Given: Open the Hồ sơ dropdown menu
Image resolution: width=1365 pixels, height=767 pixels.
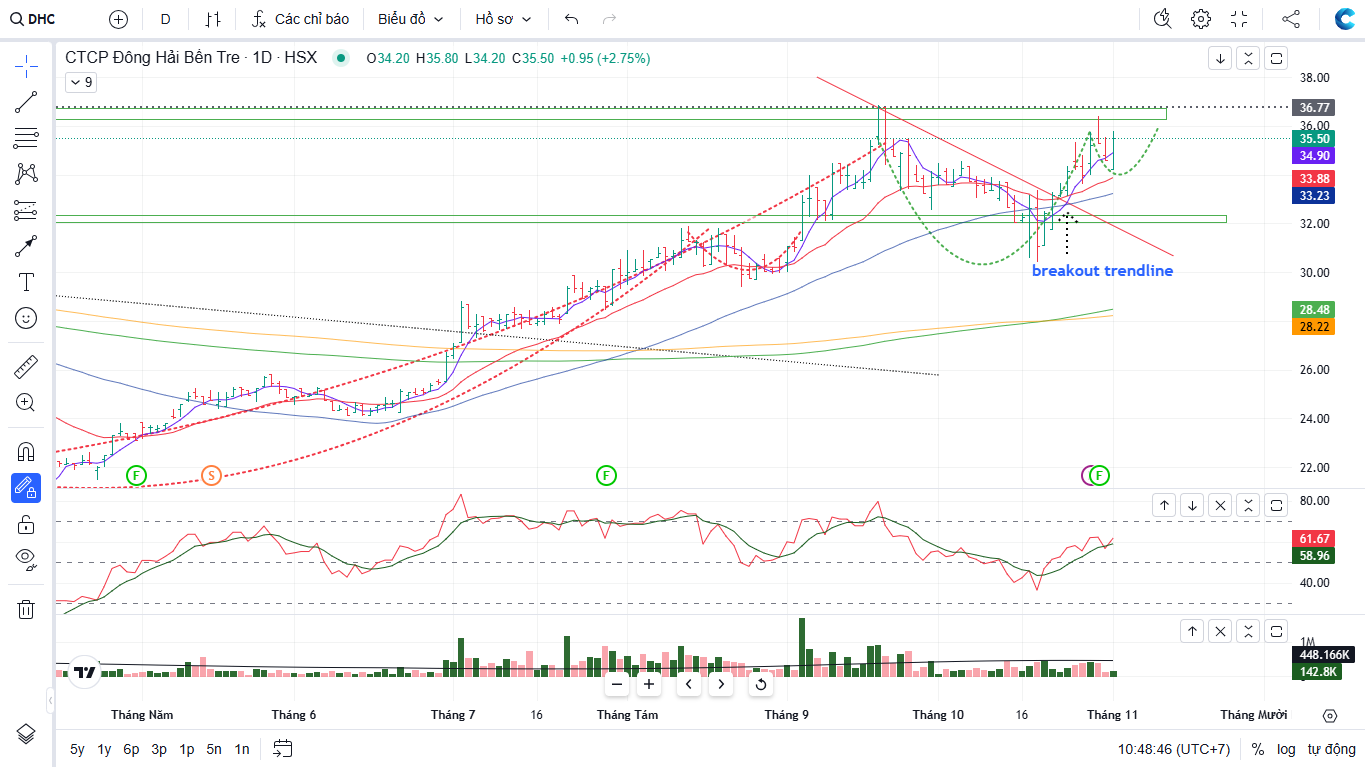Looking at the screenshot, I should 503,19.
